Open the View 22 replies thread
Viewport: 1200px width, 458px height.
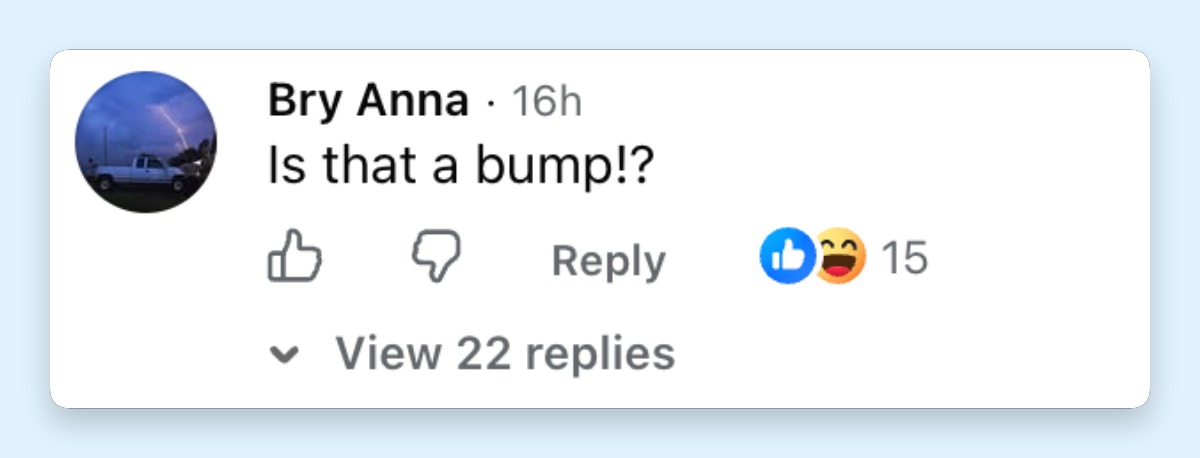(x=474, y=353)
